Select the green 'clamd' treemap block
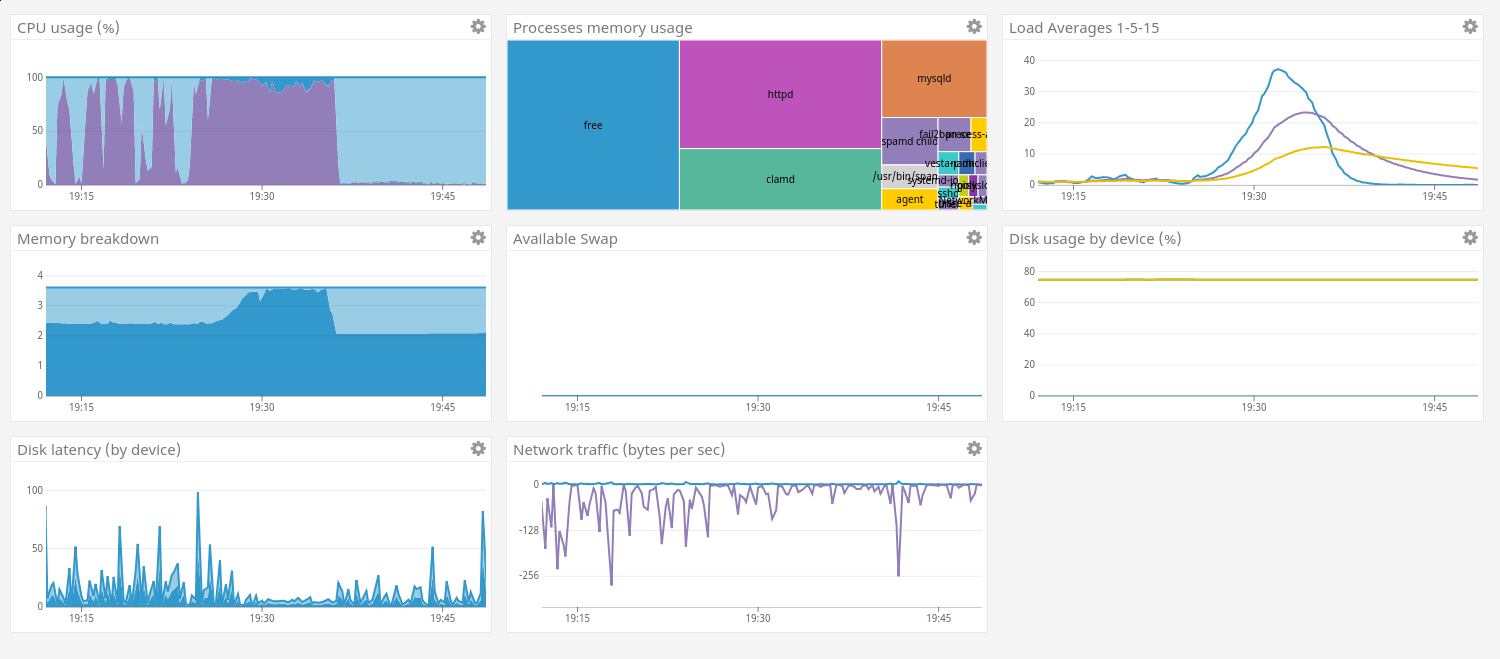 780,179
